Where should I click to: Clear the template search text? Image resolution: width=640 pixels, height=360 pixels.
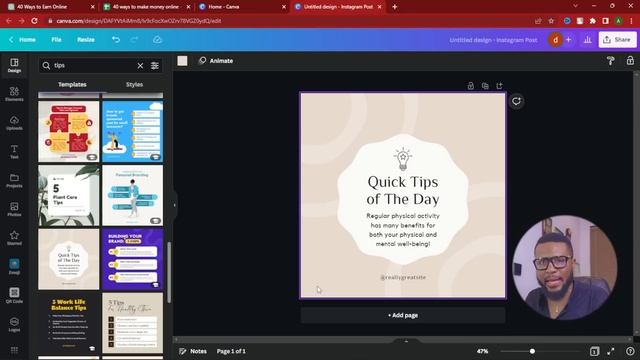pos(140,65)
